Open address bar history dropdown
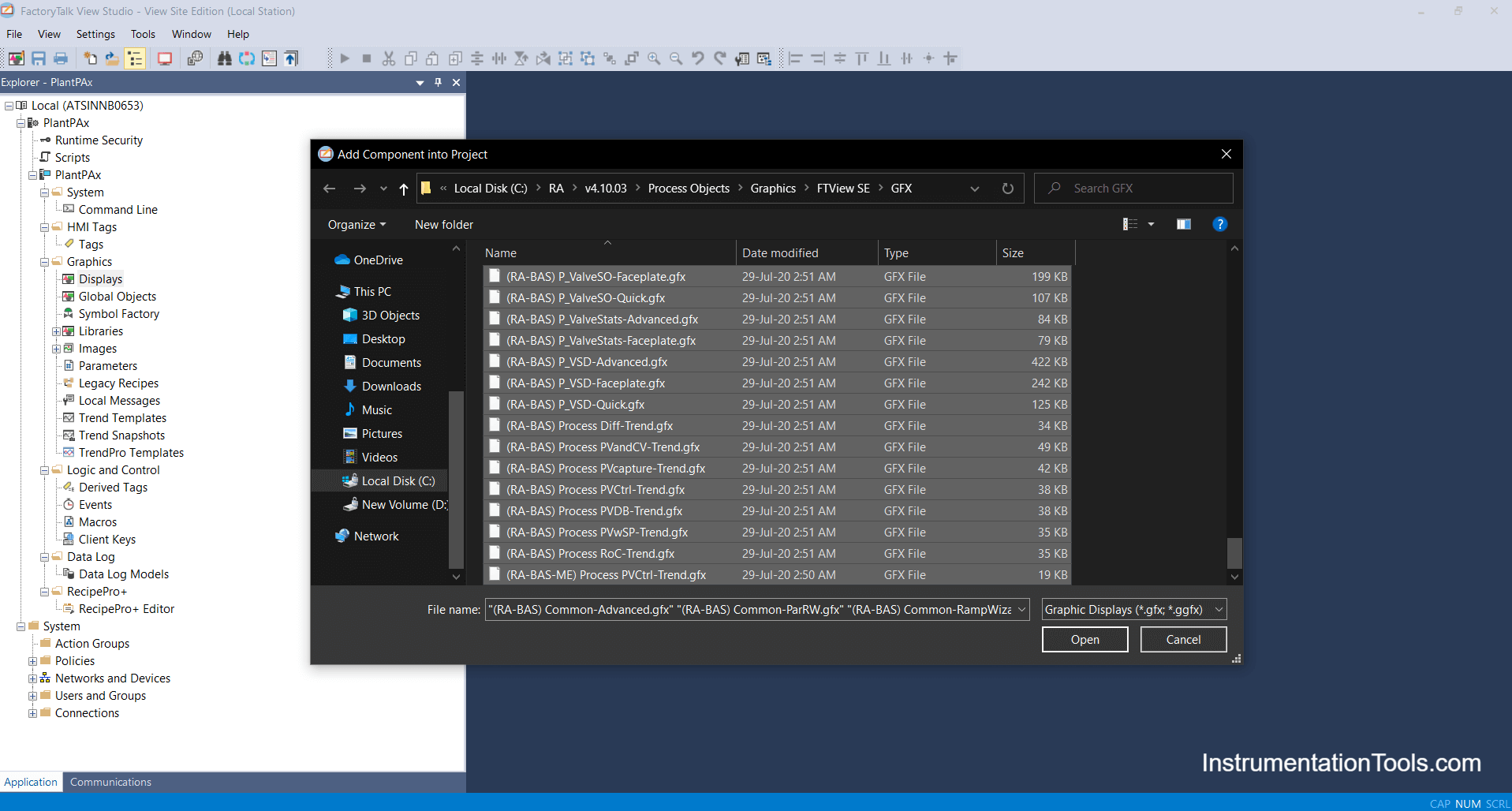Viewport: 1512px width, 811px height. [x=975, y=189]
